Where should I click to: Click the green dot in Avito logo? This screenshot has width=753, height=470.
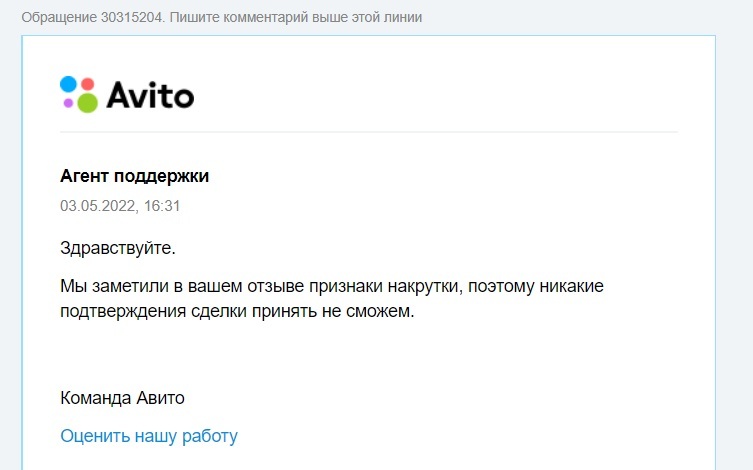87,102
